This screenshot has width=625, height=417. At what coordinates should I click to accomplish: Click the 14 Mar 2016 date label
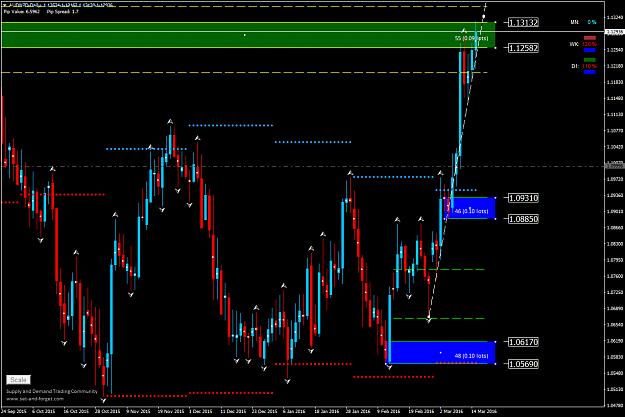[484, 411]
